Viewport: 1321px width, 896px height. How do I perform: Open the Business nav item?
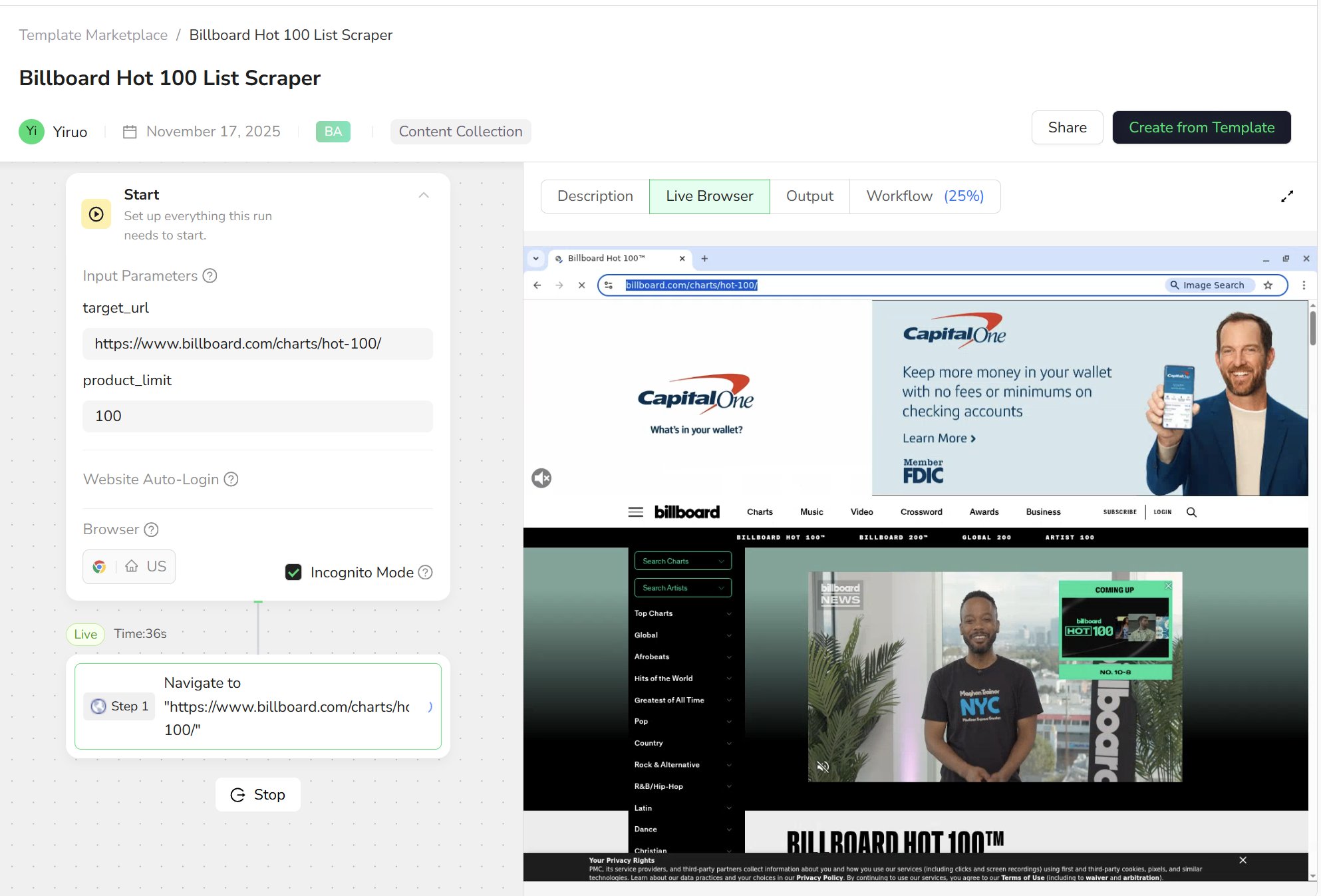[x=1044, y=512]
